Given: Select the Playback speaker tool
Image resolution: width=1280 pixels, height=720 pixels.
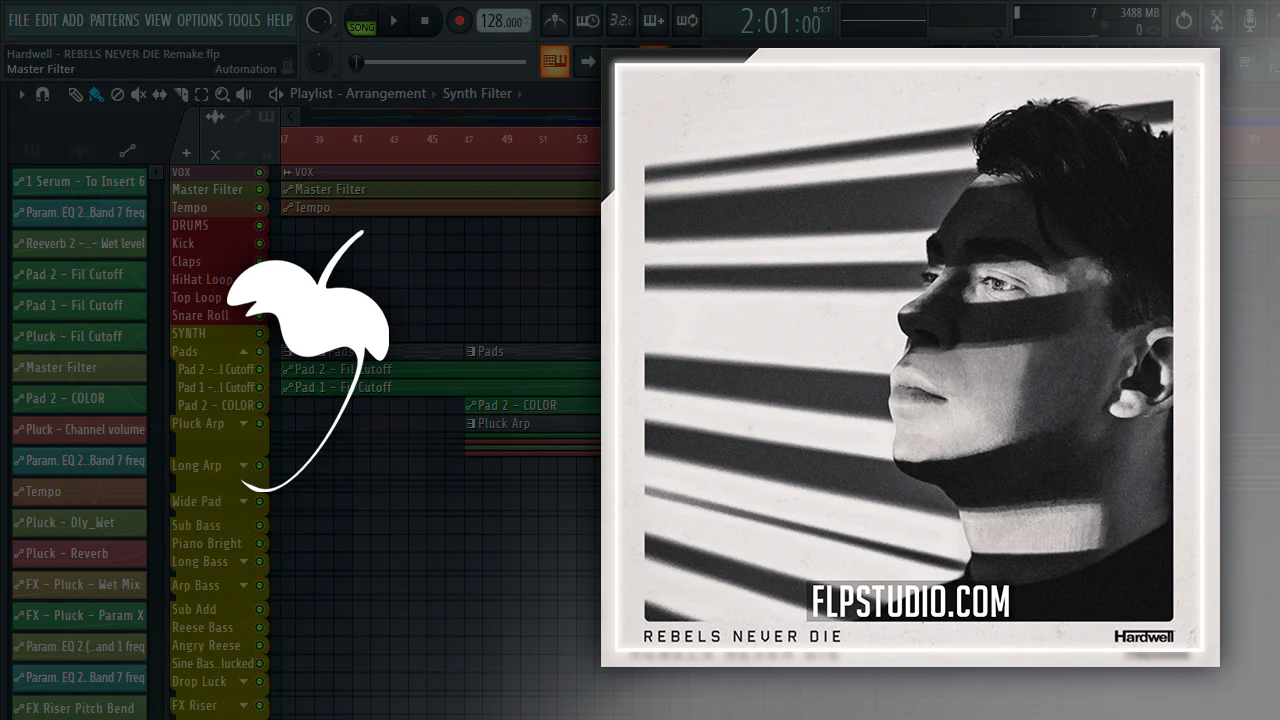Looking at the screenshot, I should (x=243, y=94).
